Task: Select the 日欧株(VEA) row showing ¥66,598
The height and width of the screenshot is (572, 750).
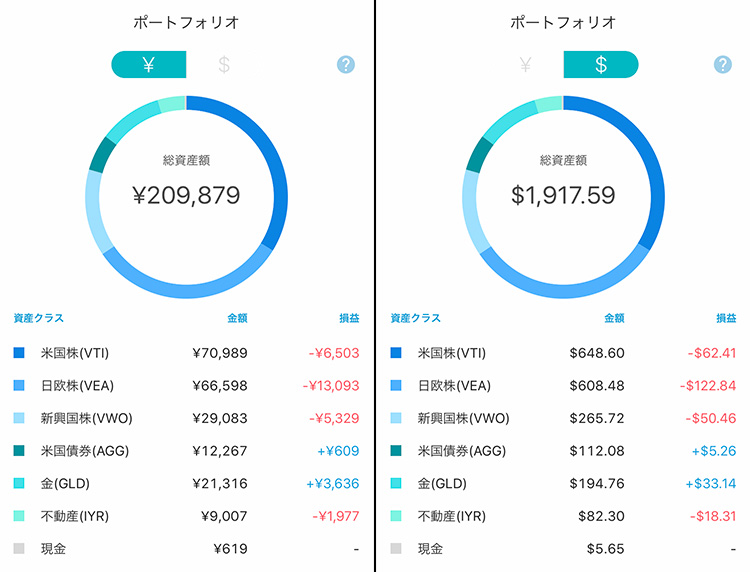Action: point(187,385)
